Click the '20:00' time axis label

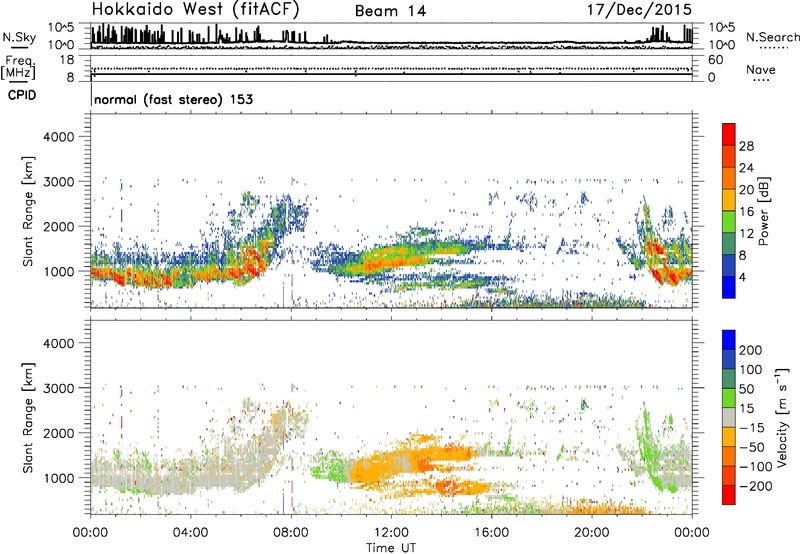pos(592,533)
